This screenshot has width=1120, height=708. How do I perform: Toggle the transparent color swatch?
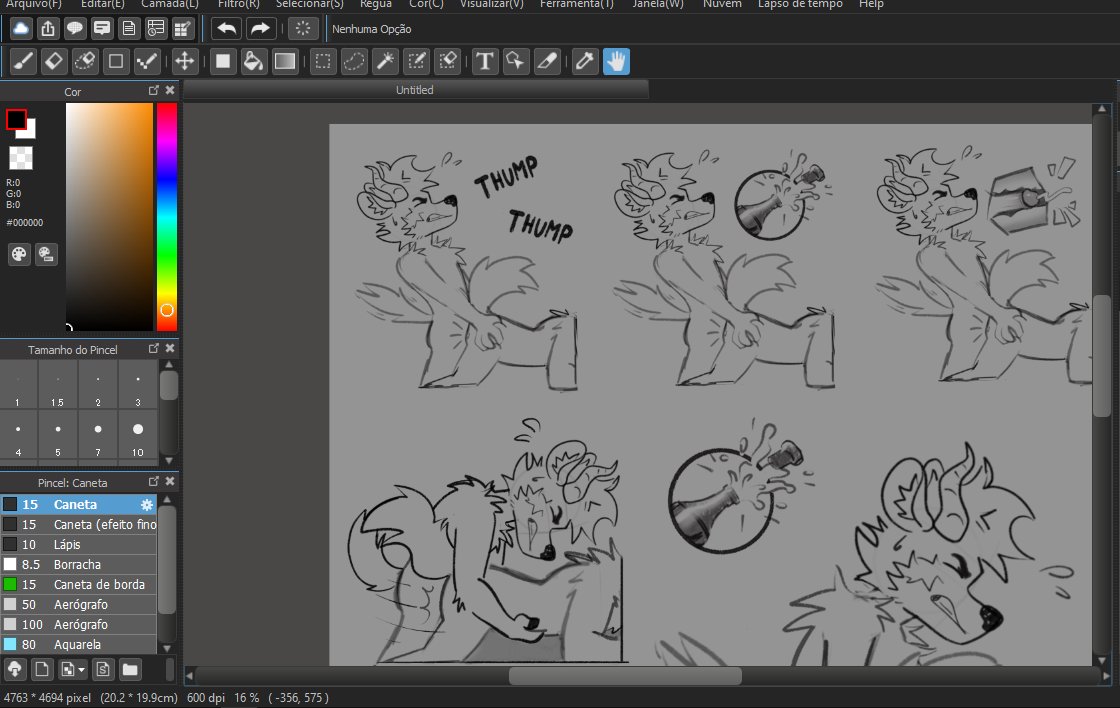coord(21,158)
